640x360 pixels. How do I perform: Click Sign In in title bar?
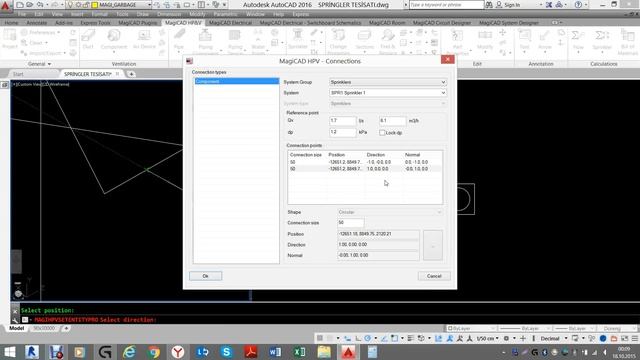pos(511,5)
